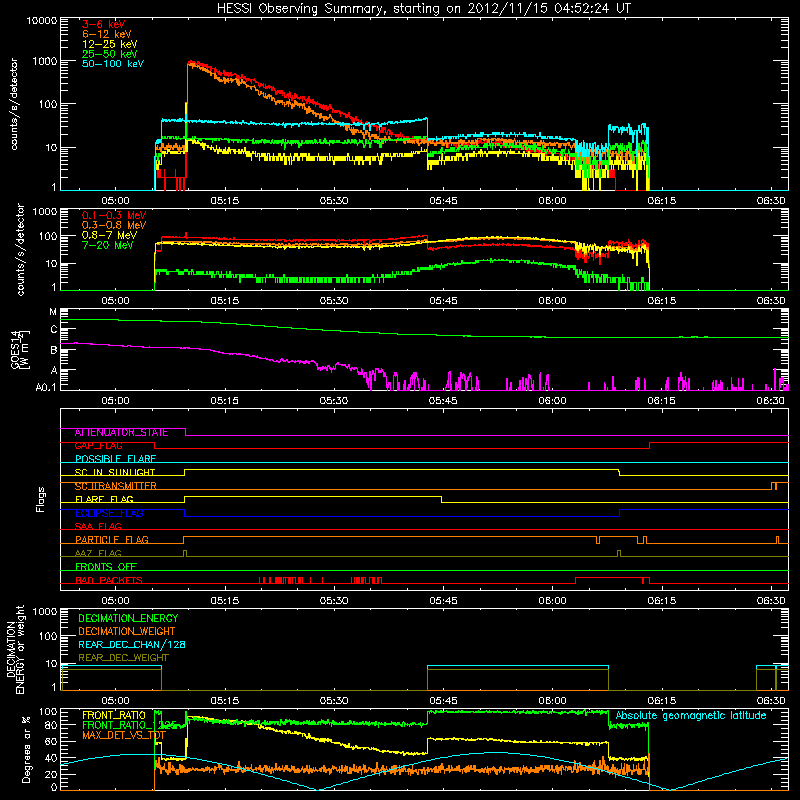The image size is (800, 800).
Task: Click the 05:15 tick under the top plot
Action: tap(224, 201)
